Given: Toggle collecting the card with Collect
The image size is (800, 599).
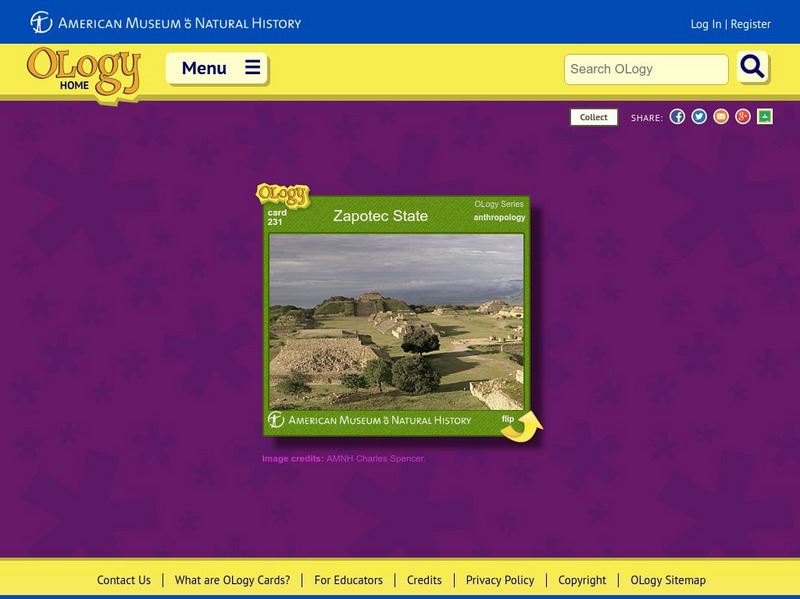Looking at the screenshot, I should pyautogui.click(x=594, y=117).
